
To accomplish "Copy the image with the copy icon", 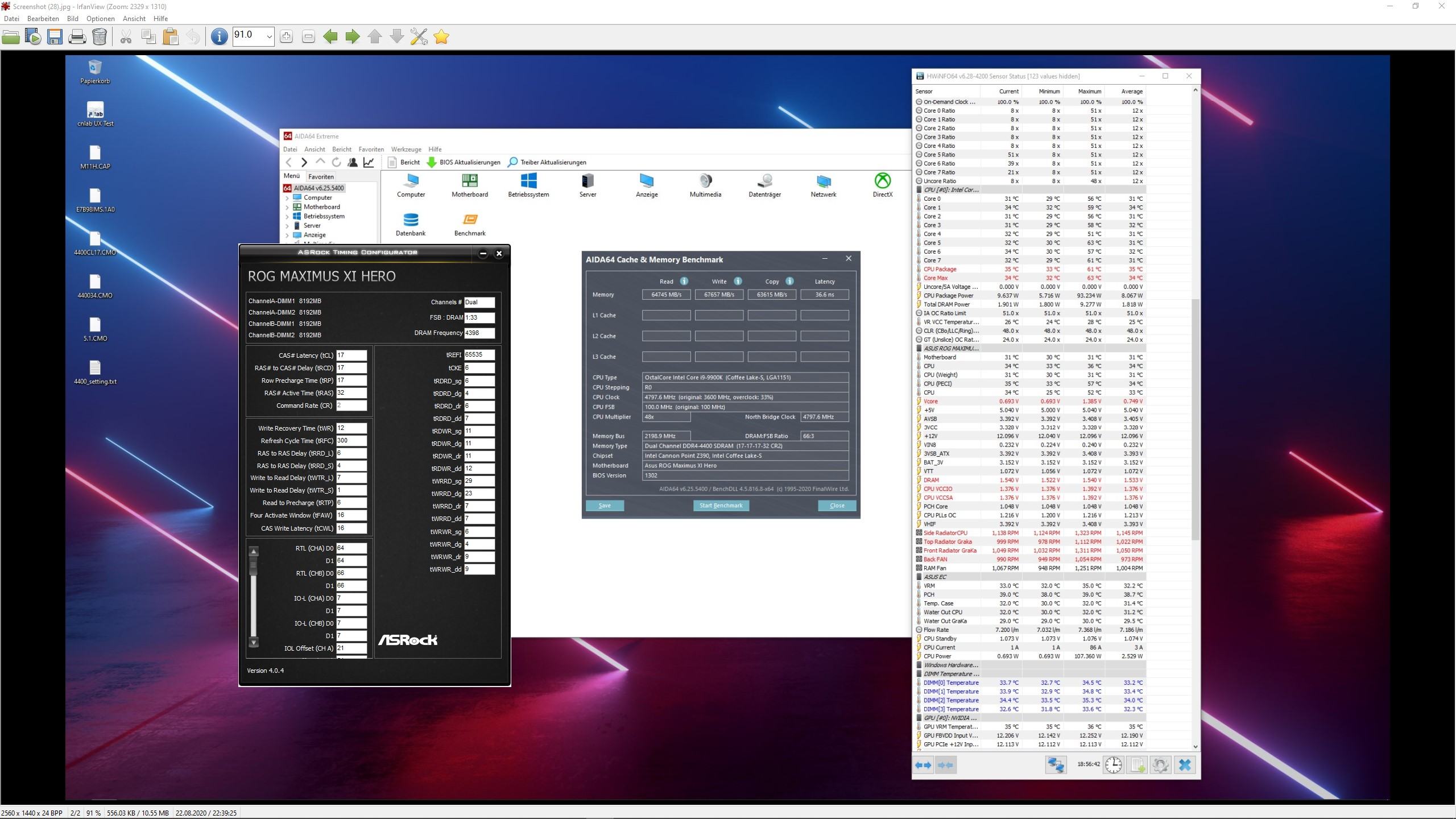I will point(148,37).
